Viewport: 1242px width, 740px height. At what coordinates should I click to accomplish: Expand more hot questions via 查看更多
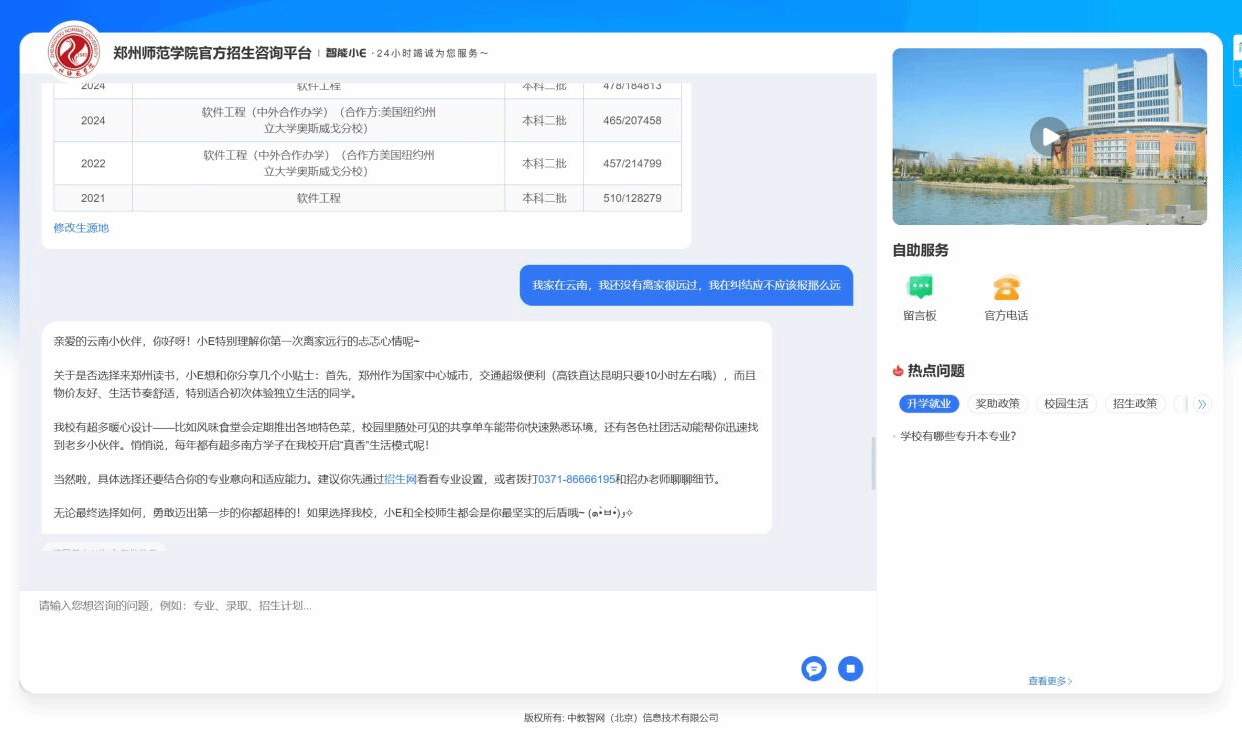click(x=1049, y=681)
